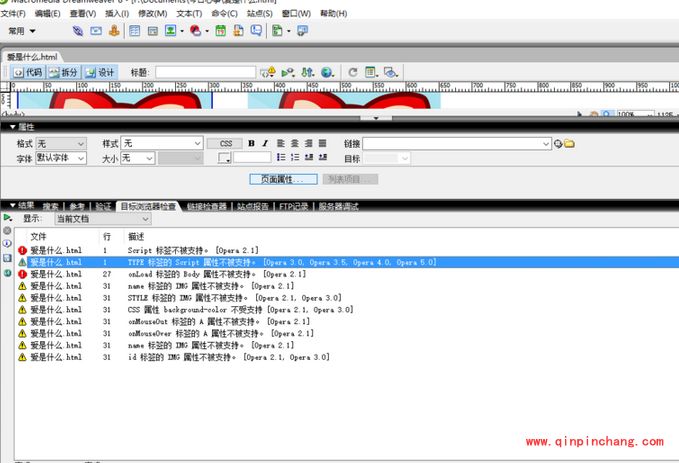Screen dimensions: 679x463
Task: Open the 插入(I) menu
Action: (117, 13)
